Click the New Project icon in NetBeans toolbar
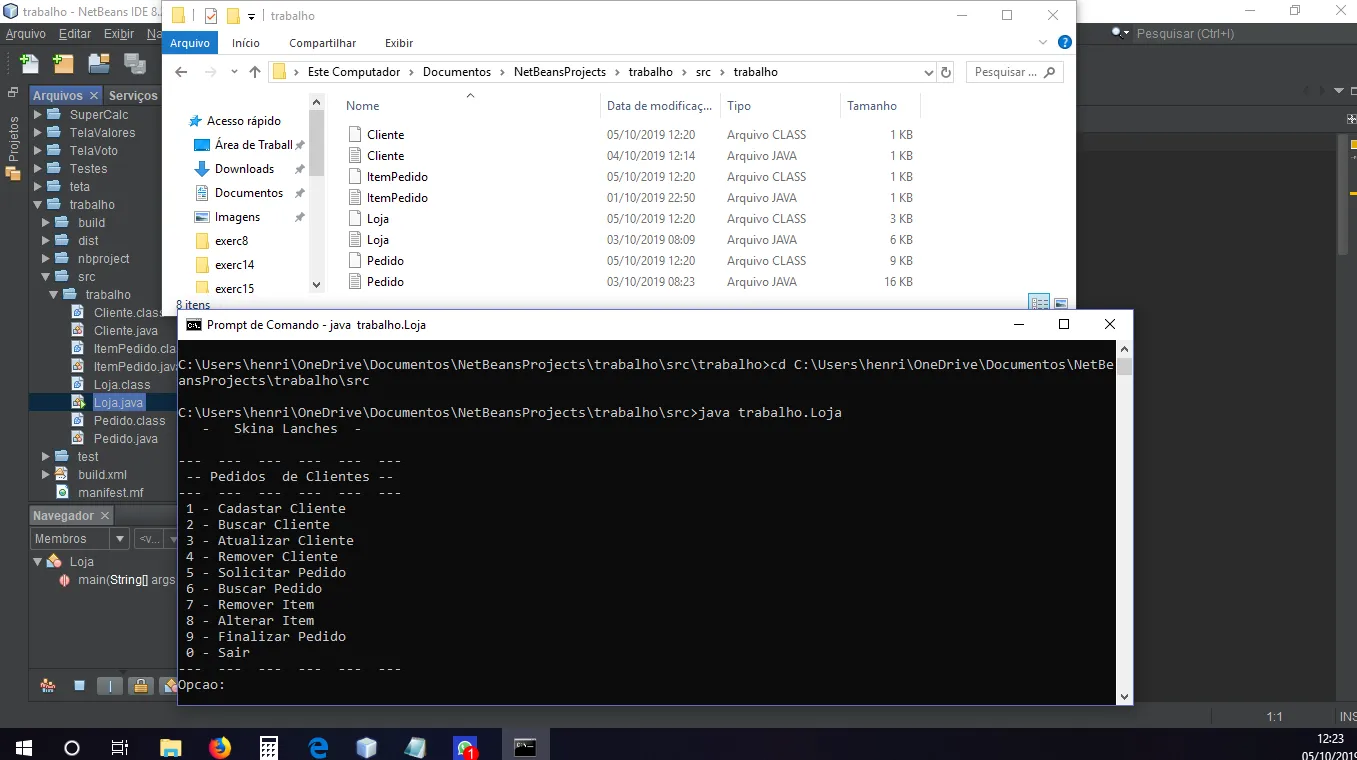This screenshot has width=1357, height=760. [x=63, y=64]
